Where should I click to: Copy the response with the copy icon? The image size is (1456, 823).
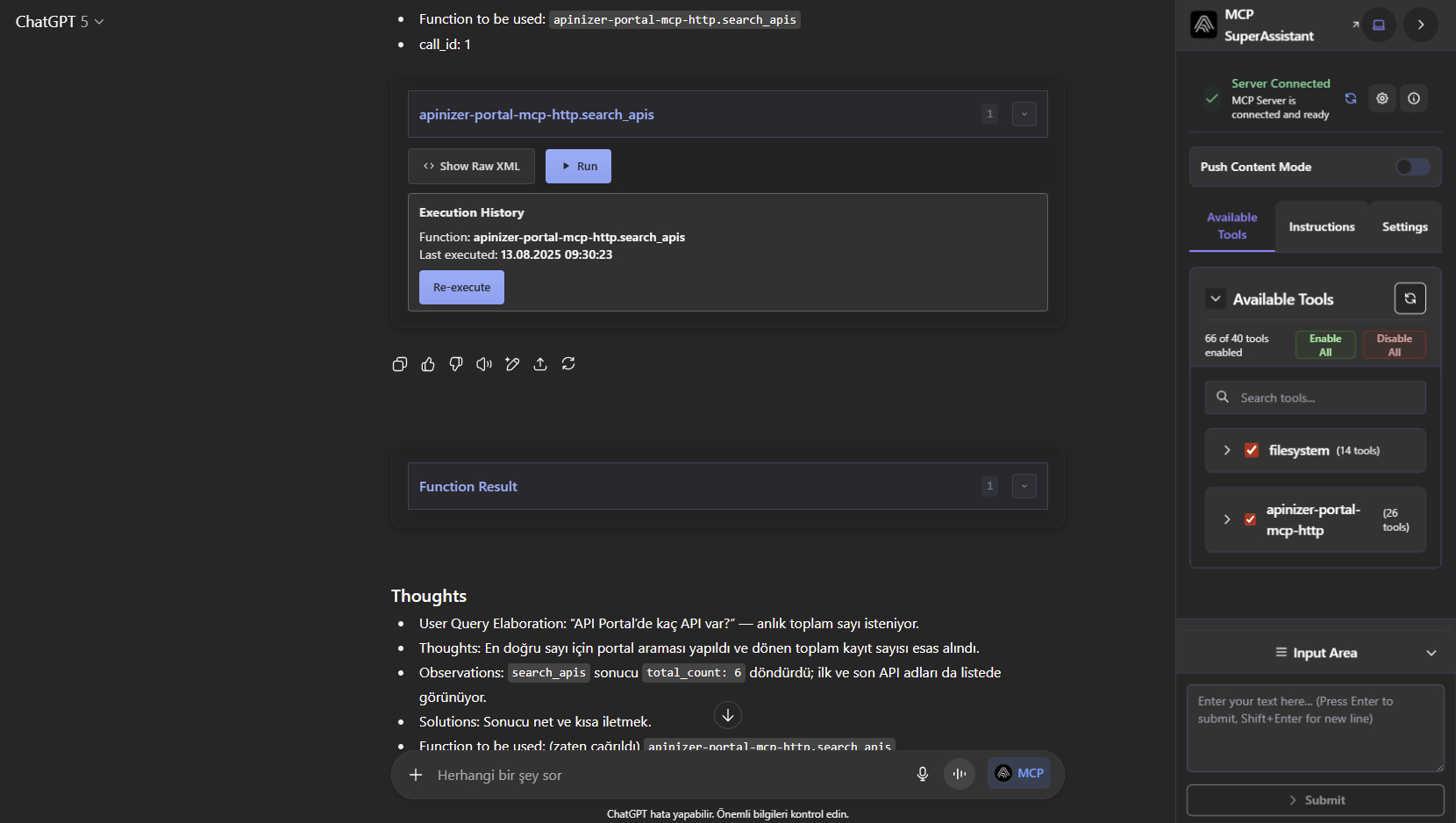(x=400, y=364)
